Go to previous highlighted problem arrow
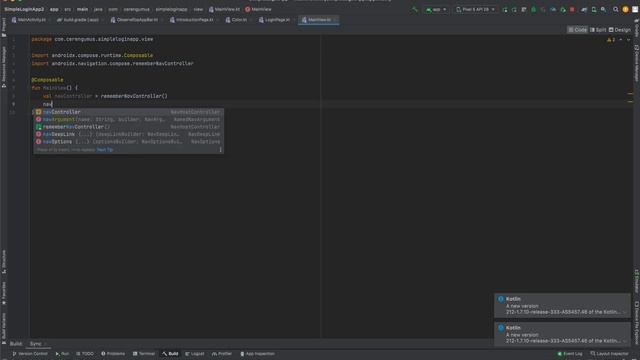Screen dimensions: 640x360 (x=621, y=40)
